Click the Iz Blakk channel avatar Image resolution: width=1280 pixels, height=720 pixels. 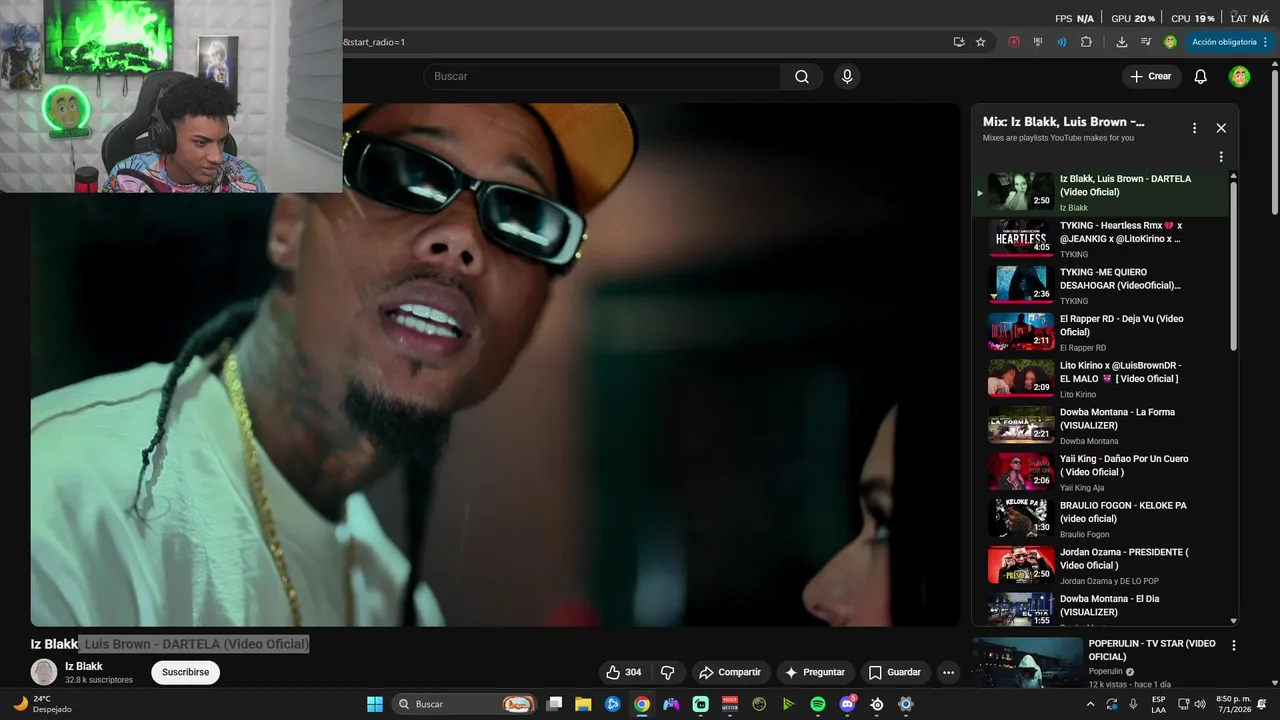point(44,672)
